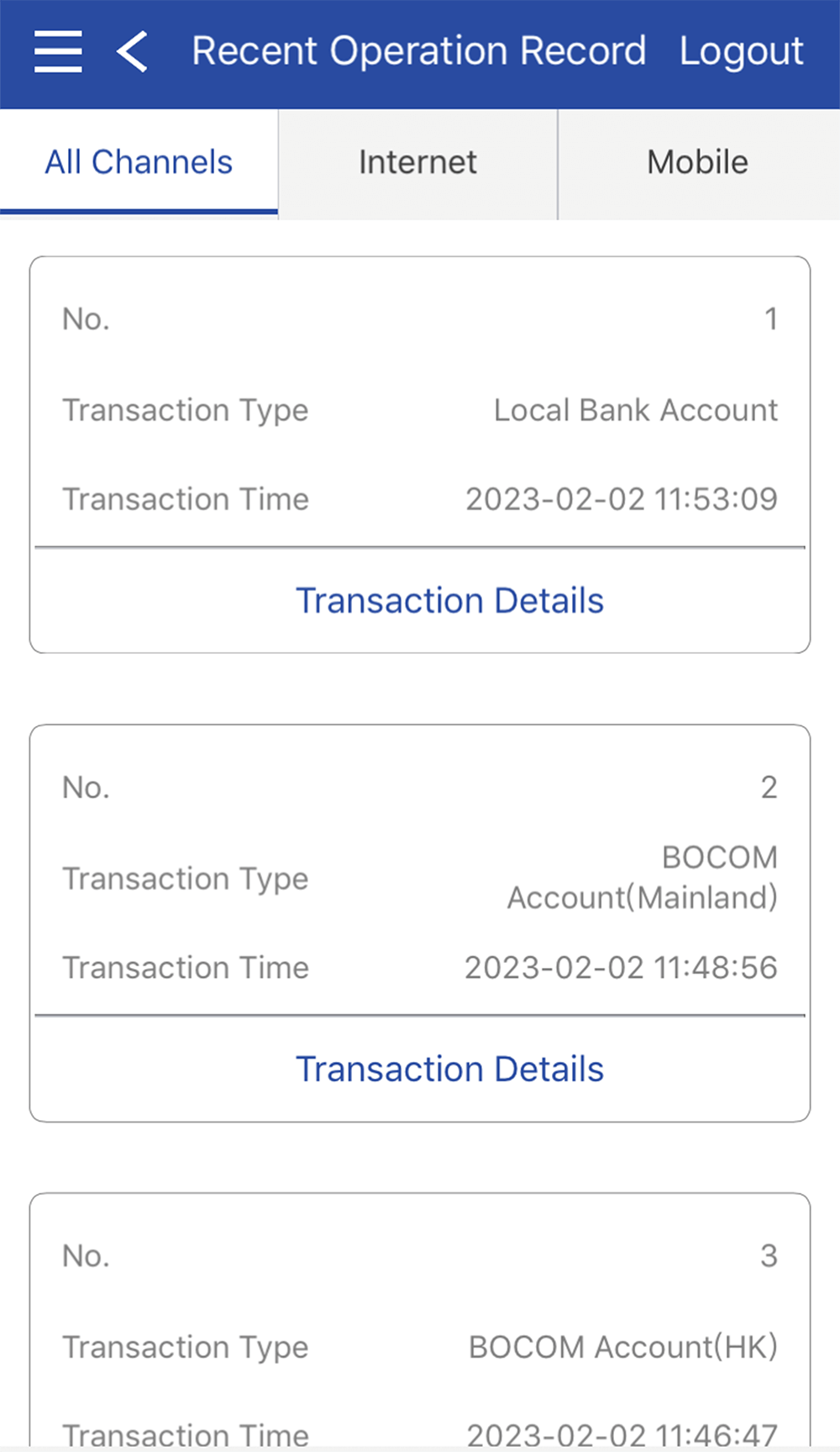This screenshot has height=1452, width=840.
Task: Tap the BOCOM Account(HK) transaction type
Action: [622, 1347]
